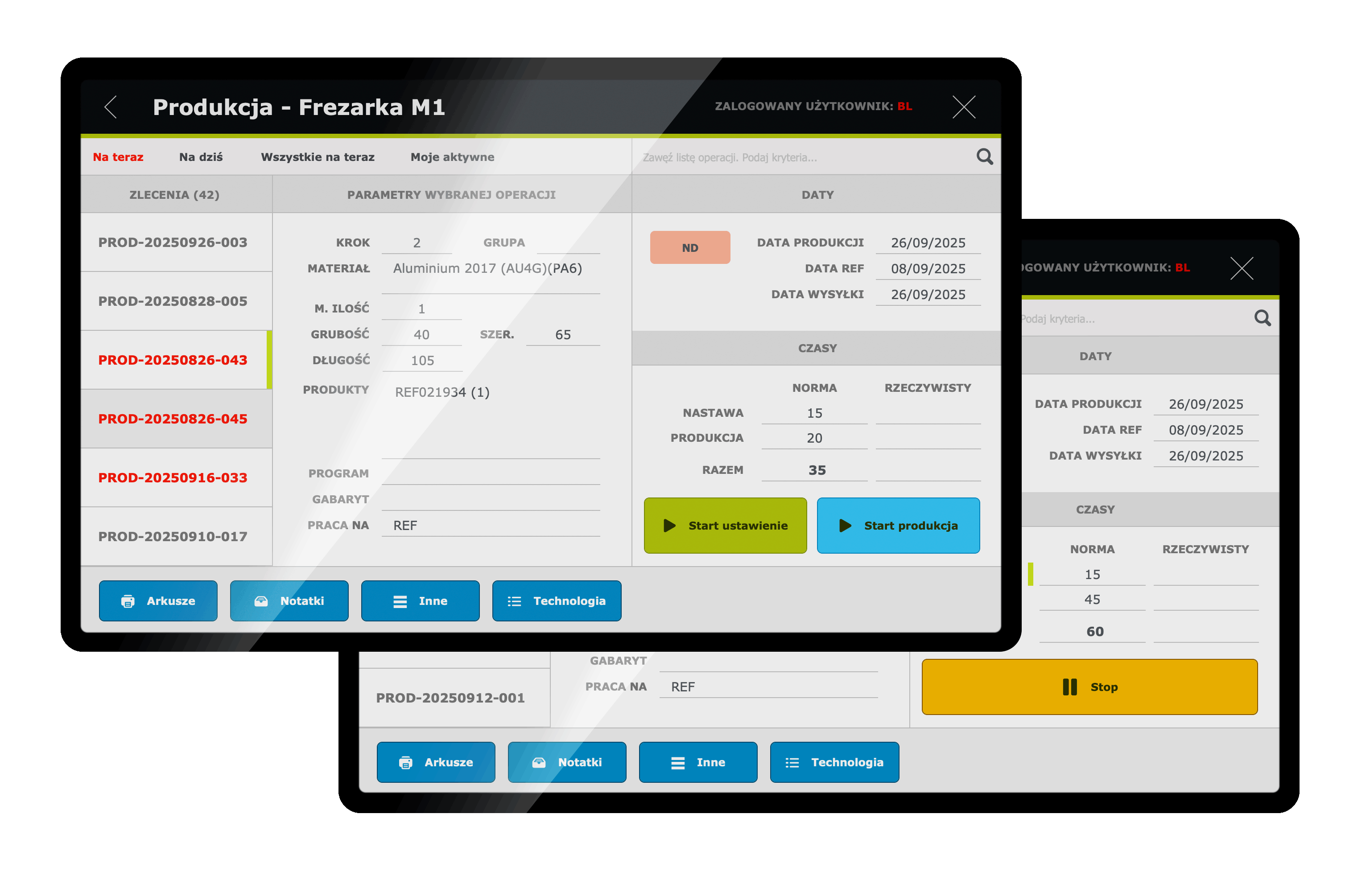Click the salmon ND status badge
Image resolution: width=1370 pixels, height=896 pixels.
tap(689, 247)
